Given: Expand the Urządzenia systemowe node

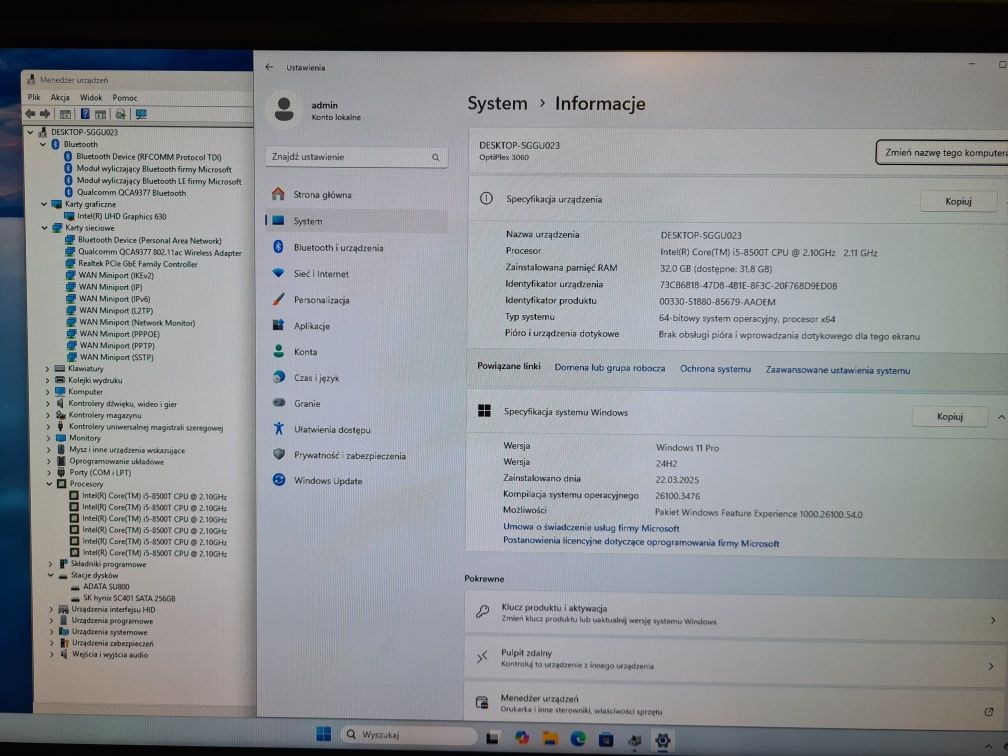Looking at the screenshot, I should tap(51, 632).
